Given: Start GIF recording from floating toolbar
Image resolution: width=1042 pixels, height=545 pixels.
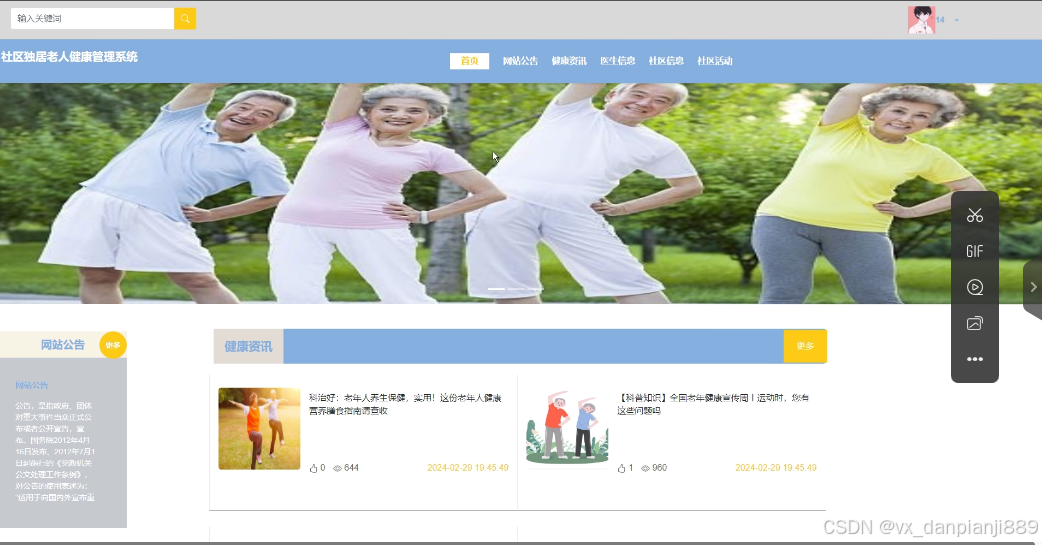Looking at the screenshot, I should 974,251.
